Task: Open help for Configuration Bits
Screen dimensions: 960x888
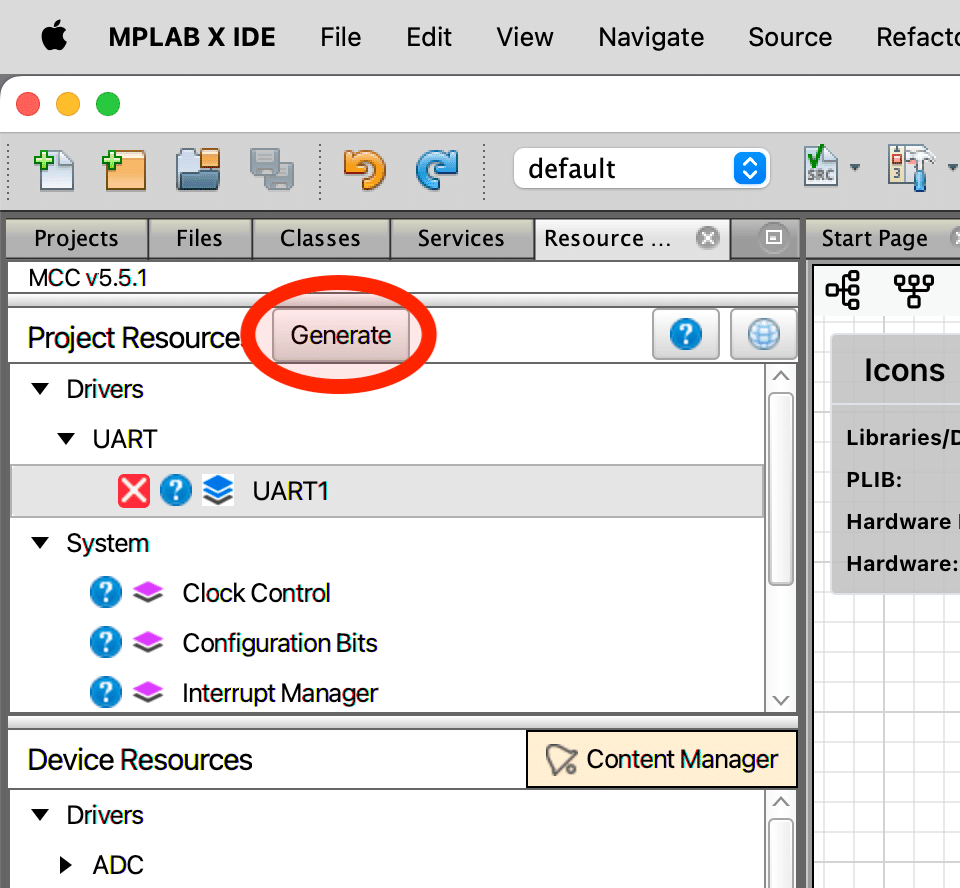Action: pos(106,642)
